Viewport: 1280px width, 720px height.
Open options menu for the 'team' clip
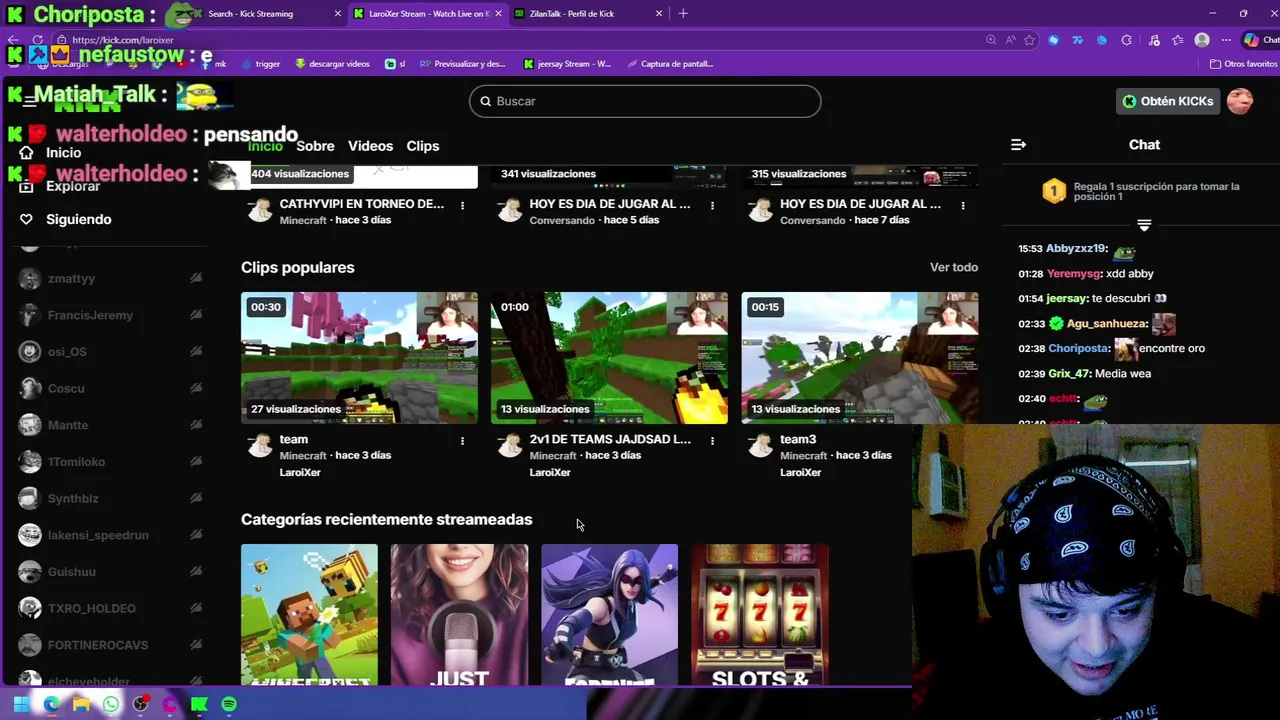pos(462,440)
